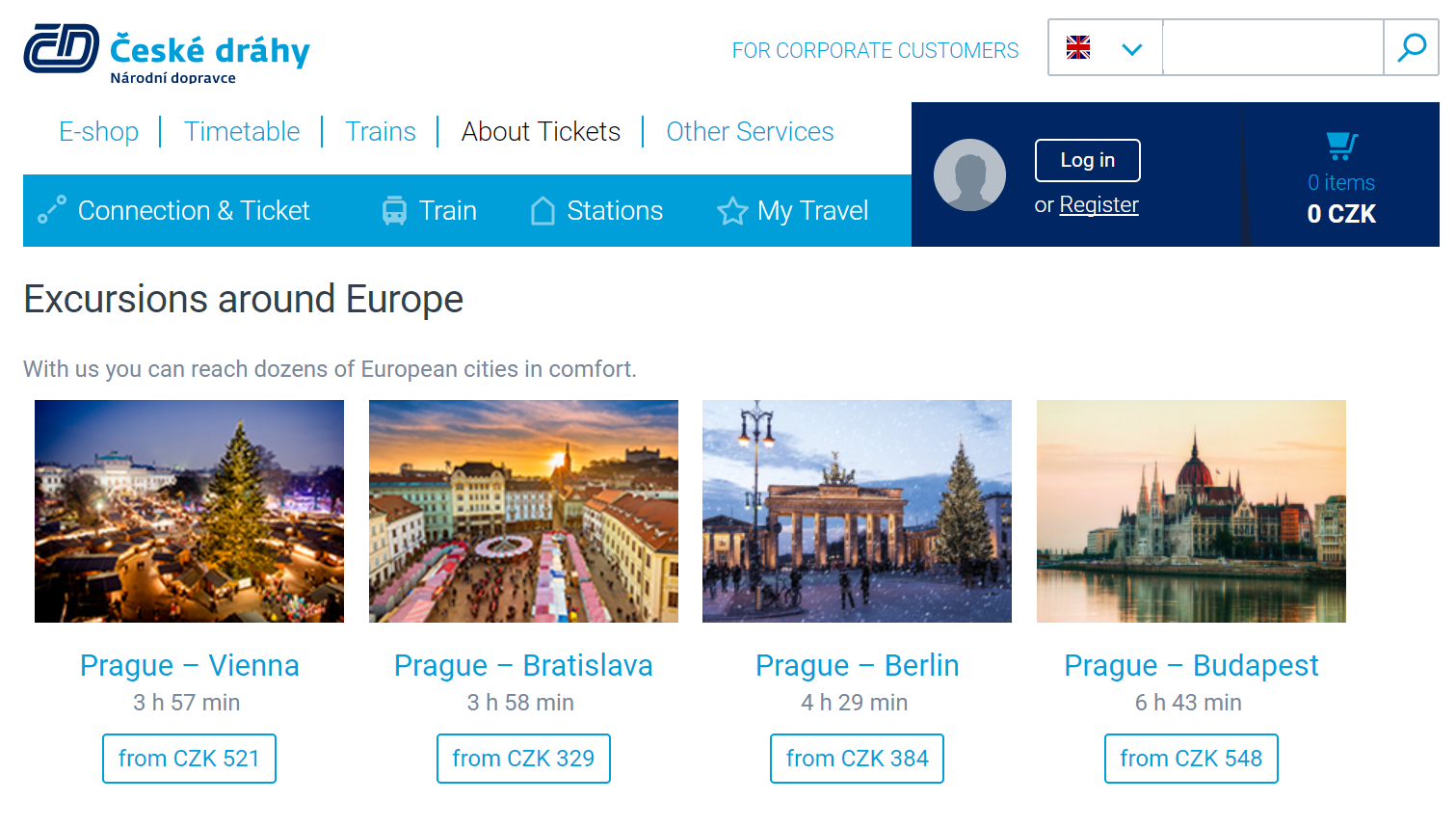Select the Timetable menu item
Screen dimensions: 1456x827
click(242, 131)
